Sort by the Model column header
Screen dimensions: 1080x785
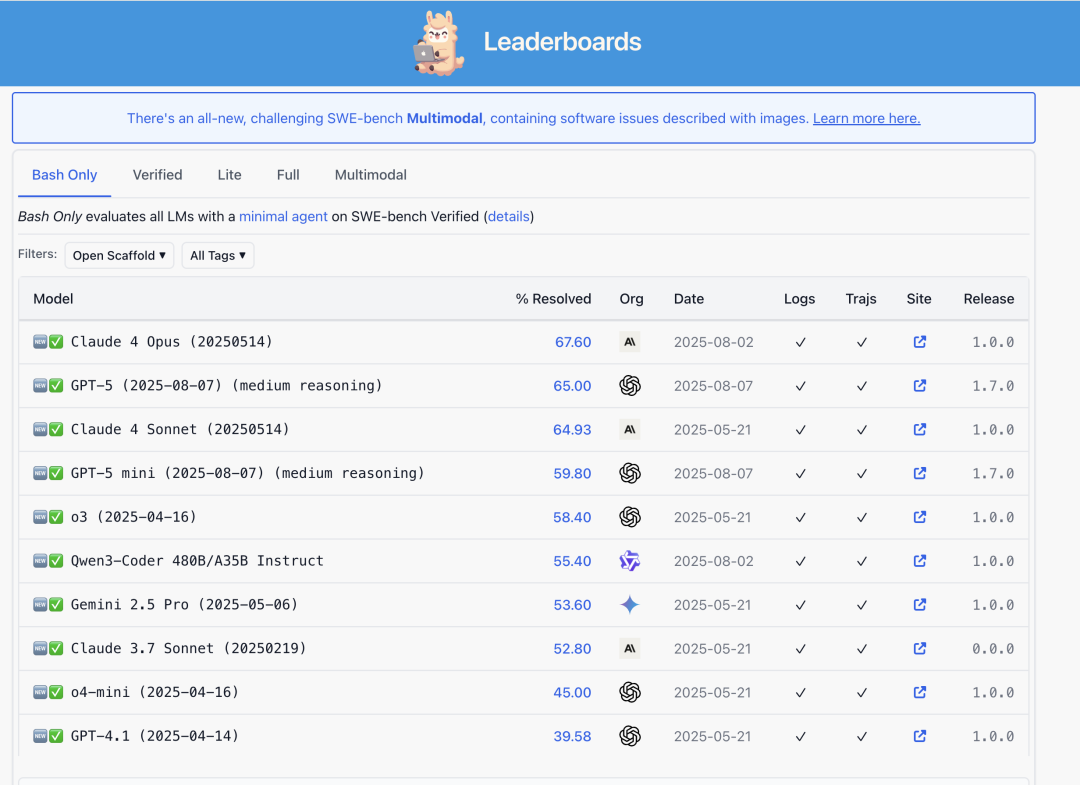point(53,299)
